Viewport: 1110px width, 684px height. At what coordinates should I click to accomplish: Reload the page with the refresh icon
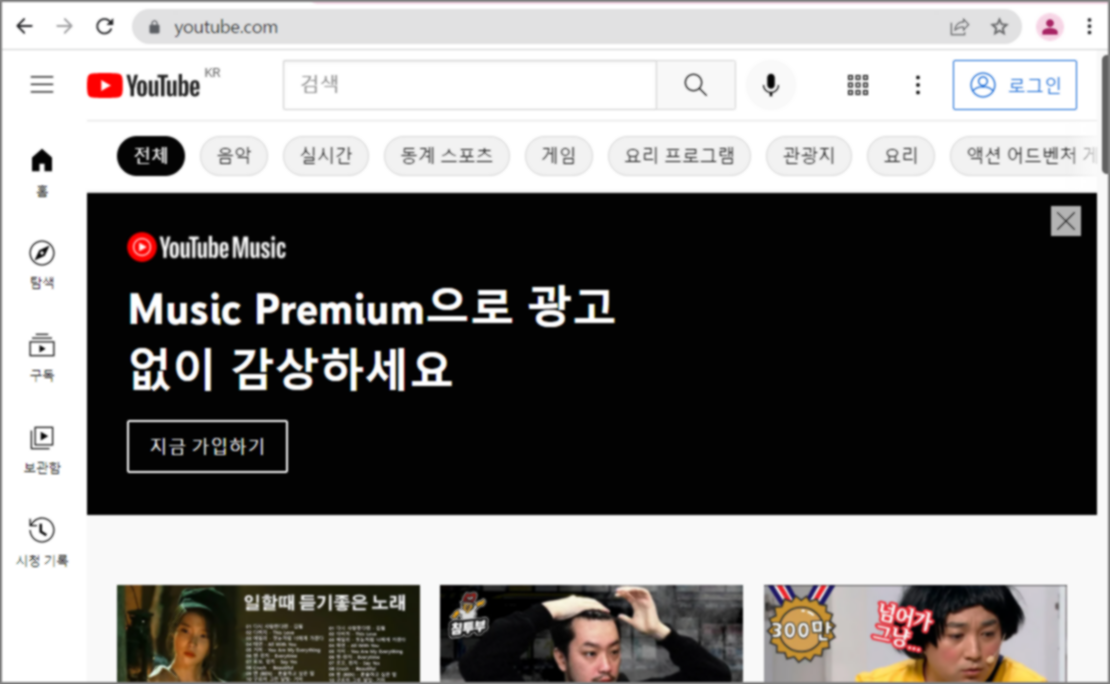coord(105,27)
